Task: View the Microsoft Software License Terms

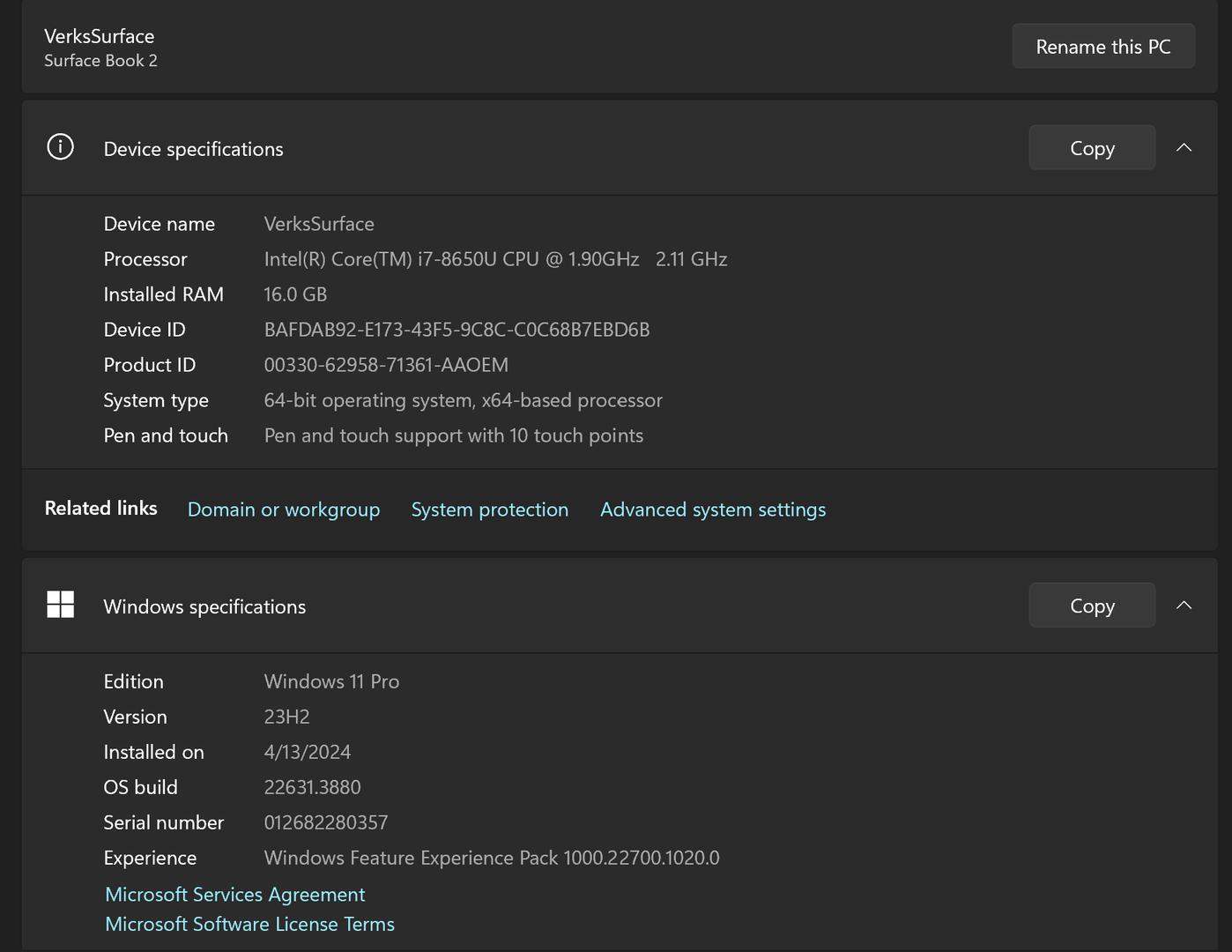Action: point(249,925)
